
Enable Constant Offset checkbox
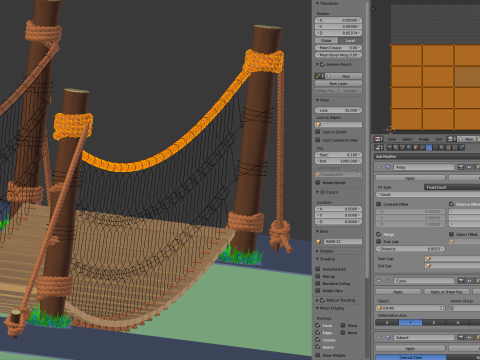(379, 204)
